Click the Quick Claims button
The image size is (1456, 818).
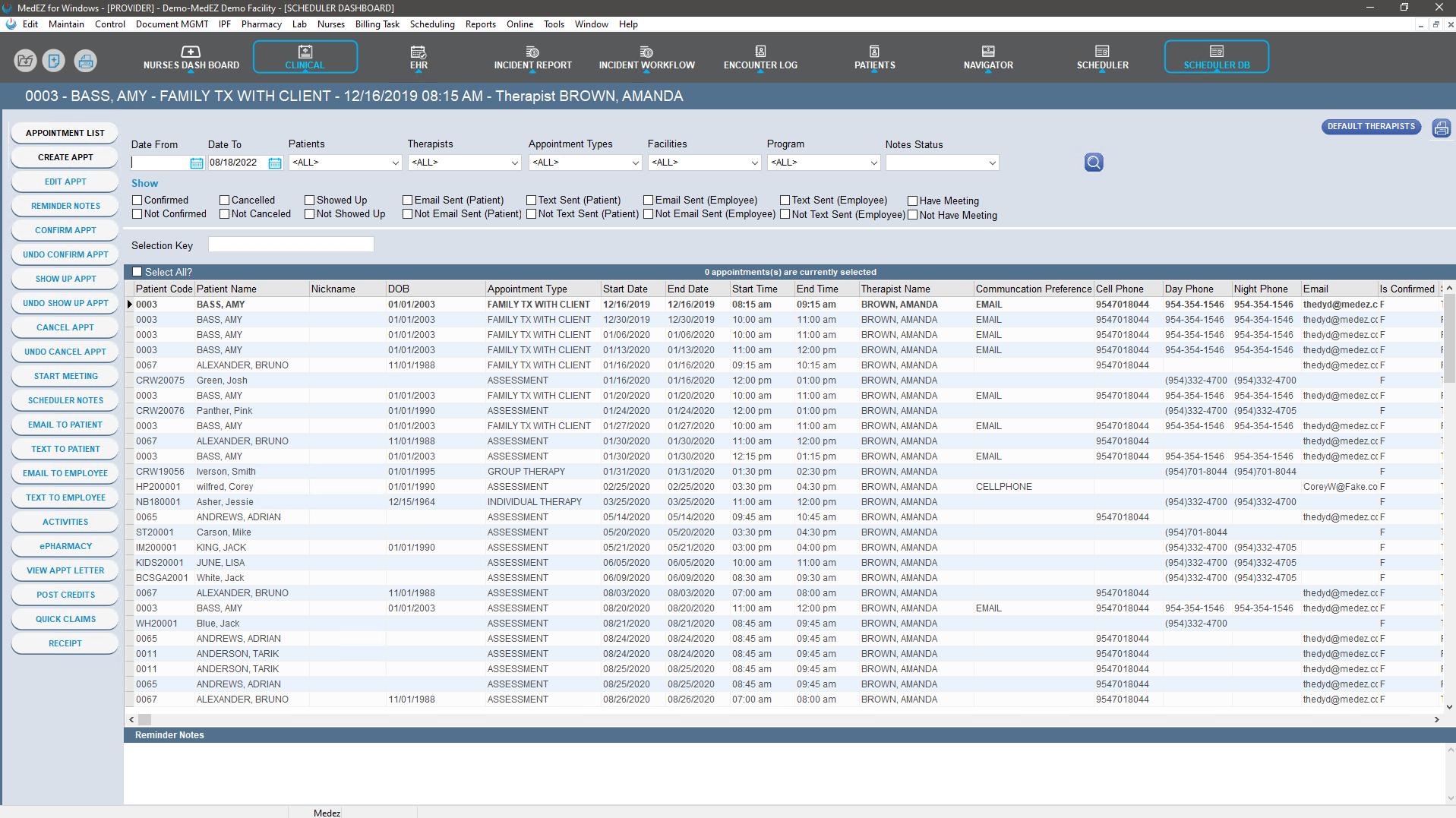(x=65, y=619)
